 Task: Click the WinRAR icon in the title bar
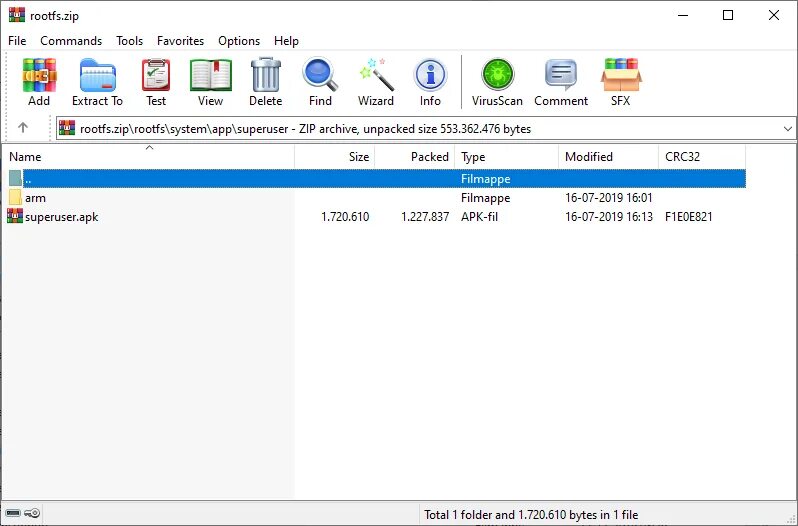pyautogui.click(x=17, y=15)
